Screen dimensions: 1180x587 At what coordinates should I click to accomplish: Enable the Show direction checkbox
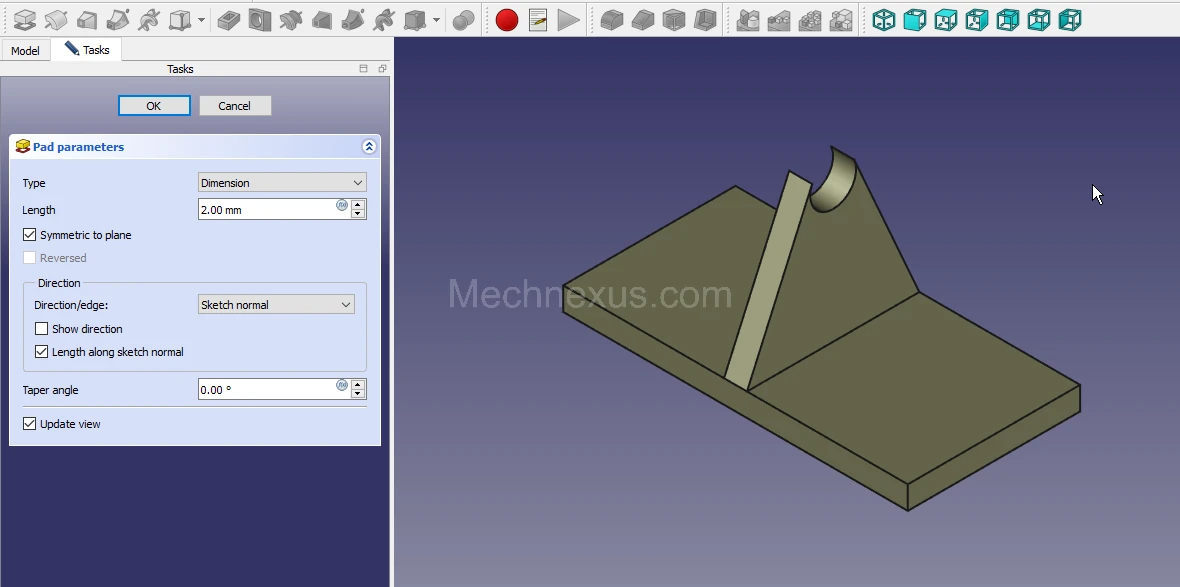(x=42, y=329)
